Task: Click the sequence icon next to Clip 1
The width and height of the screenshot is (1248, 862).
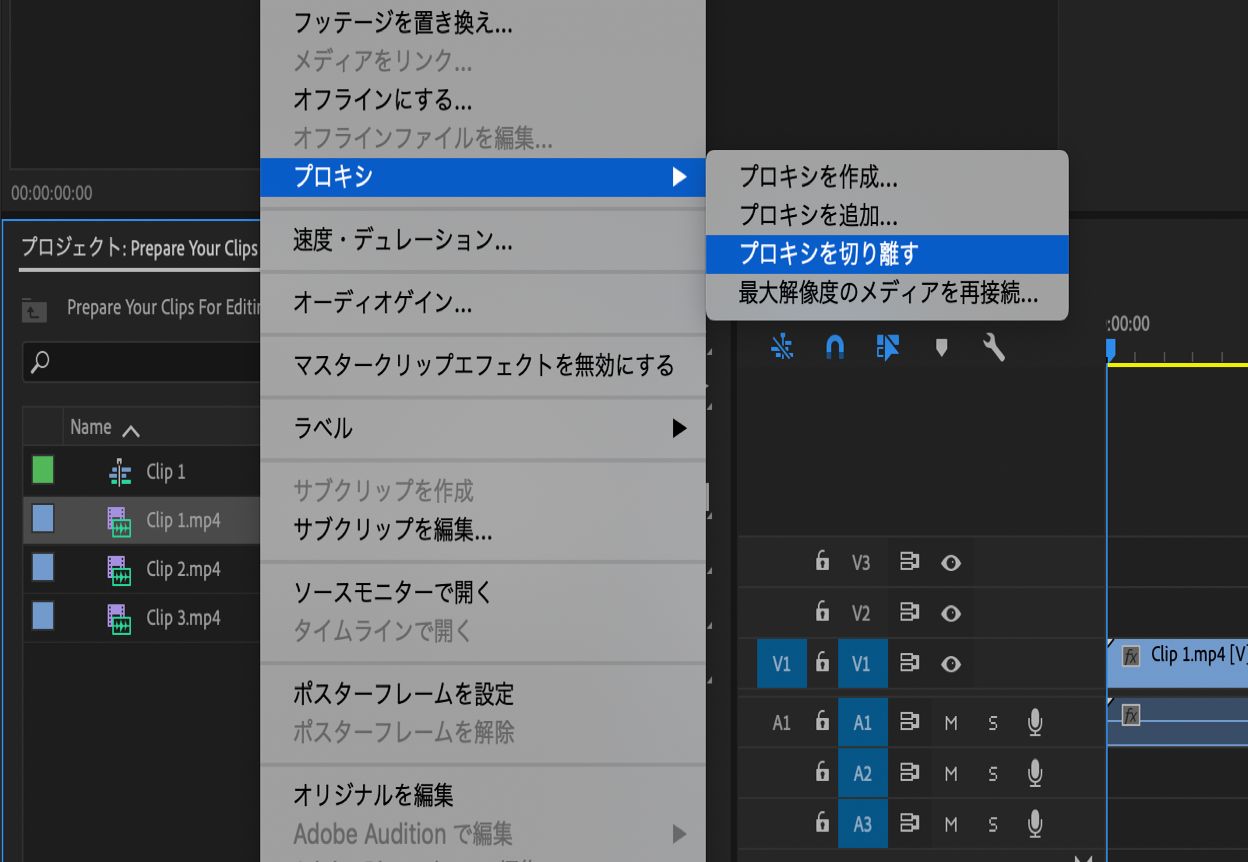Action: pyautogui.click(x=119, y=471)
